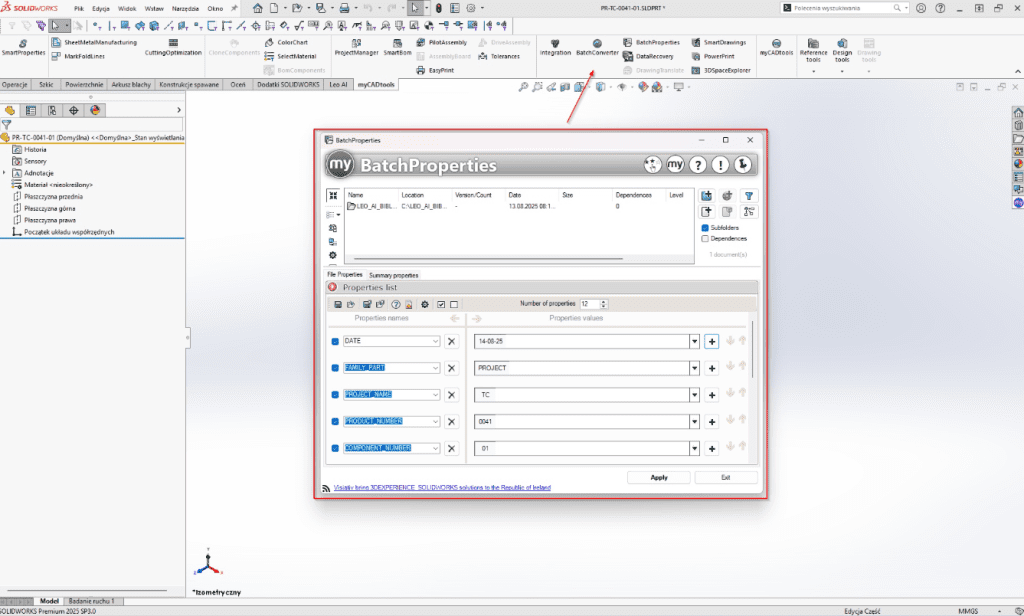Open the Integration tool
1024x616 pixels.
(555, 48)
